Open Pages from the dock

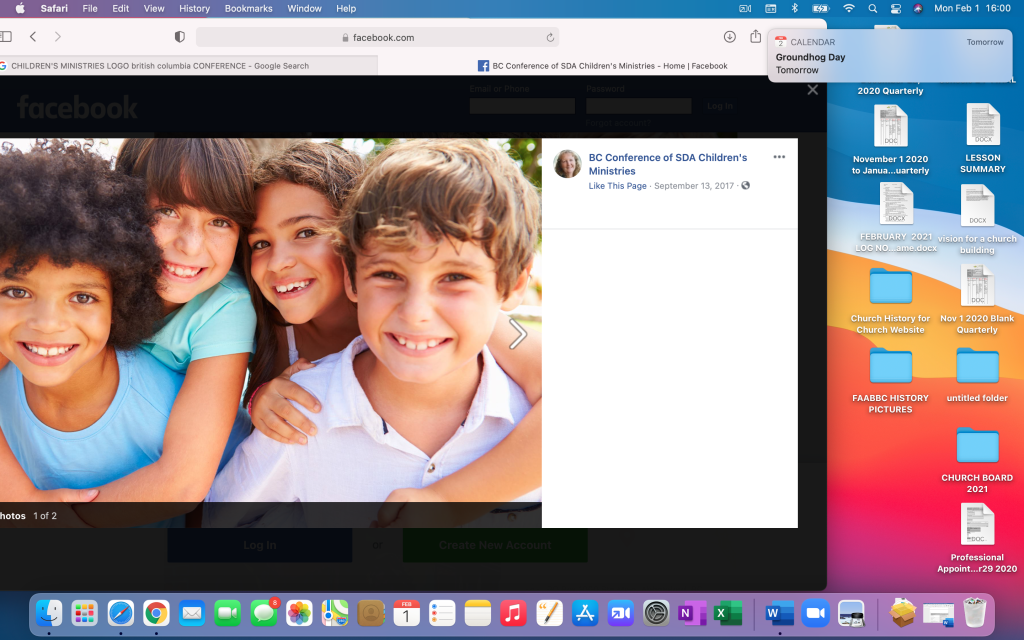(549, 613)
